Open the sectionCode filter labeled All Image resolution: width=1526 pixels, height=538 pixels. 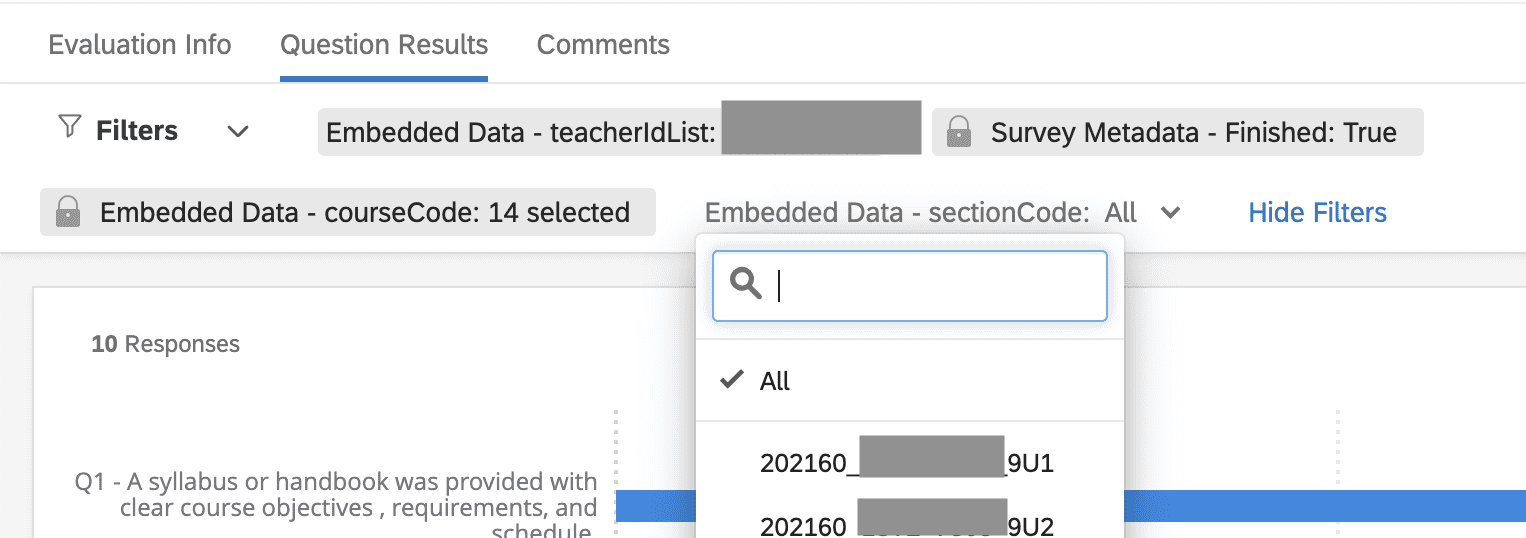(x=920, y=212)
